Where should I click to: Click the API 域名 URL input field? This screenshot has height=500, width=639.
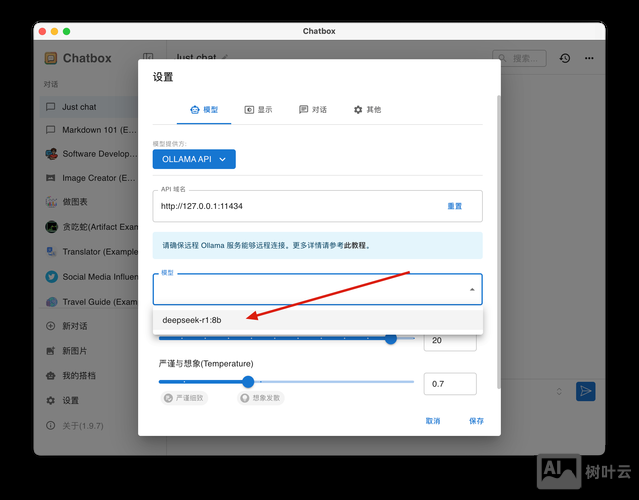point(290,206)
